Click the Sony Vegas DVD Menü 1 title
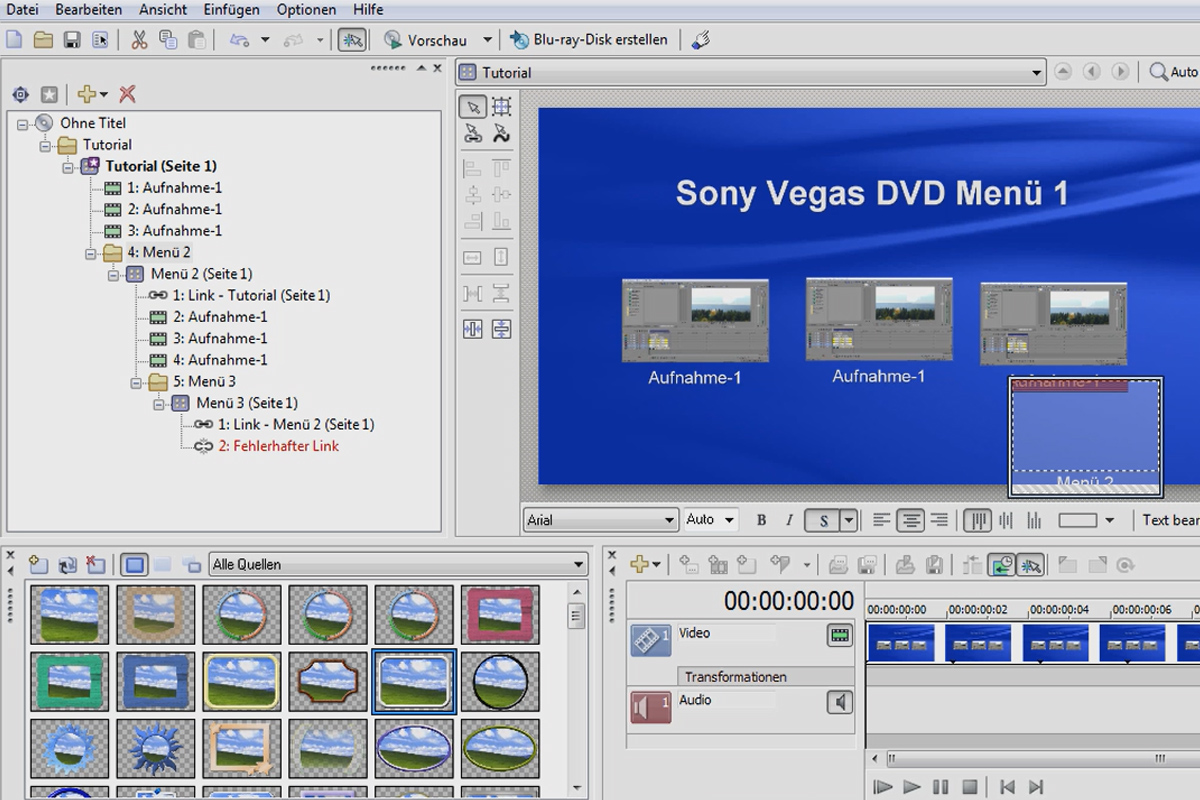This screenshot has height=800, width=1200. click(x=872, y=193)
